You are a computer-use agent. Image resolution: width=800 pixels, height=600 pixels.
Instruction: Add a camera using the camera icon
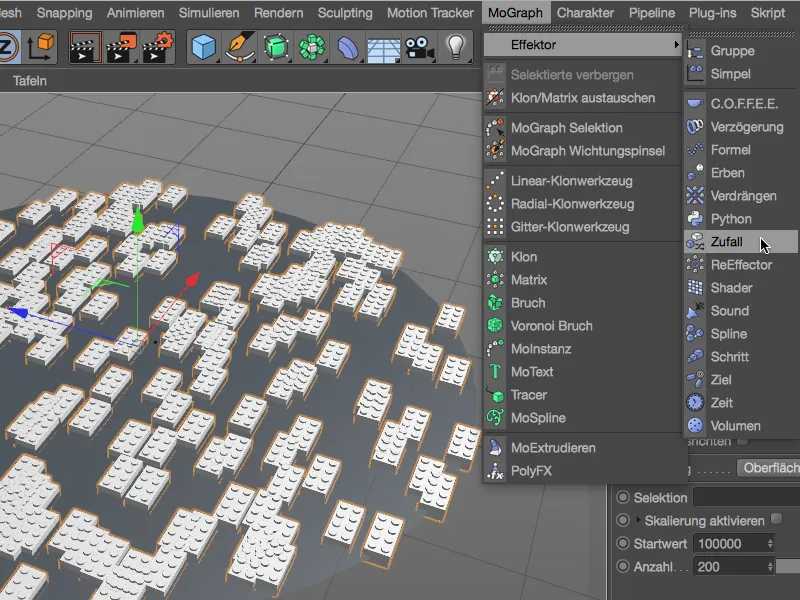pyautogui.click(x=418, y=45)
